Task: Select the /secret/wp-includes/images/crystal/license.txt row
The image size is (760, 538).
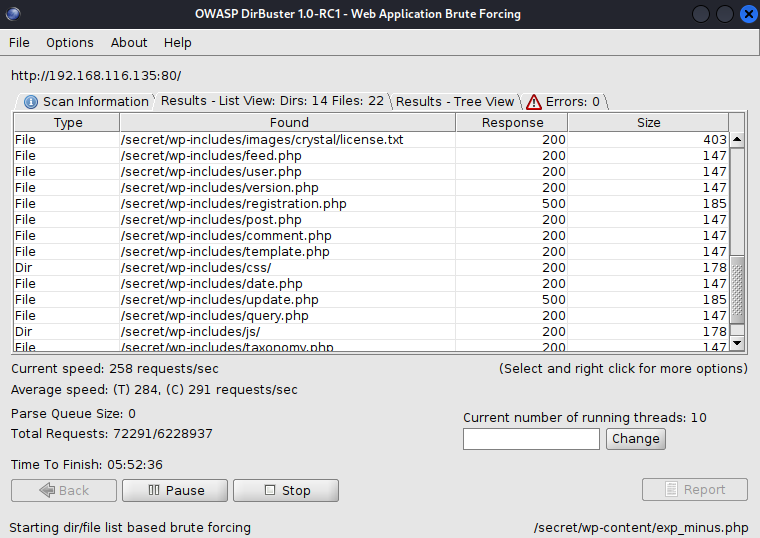Action: [x=371, y=140]
